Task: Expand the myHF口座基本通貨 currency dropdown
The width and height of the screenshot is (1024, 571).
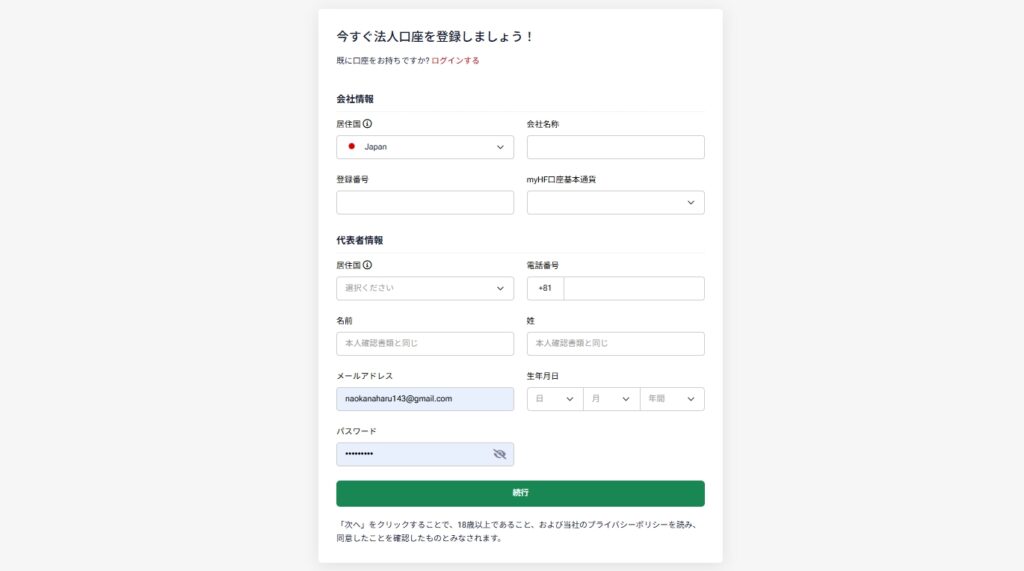Action: [x=615, y=203]
